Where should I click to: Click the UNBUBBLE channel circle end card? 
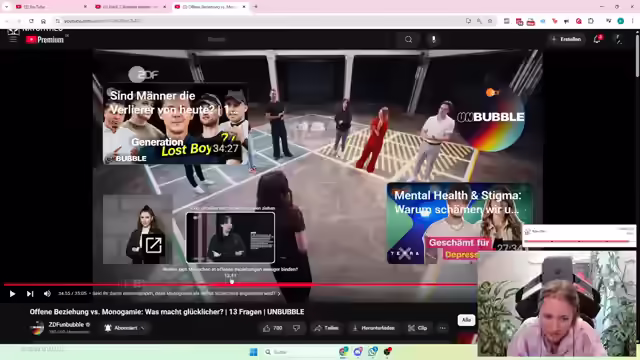tap(490, 117)
